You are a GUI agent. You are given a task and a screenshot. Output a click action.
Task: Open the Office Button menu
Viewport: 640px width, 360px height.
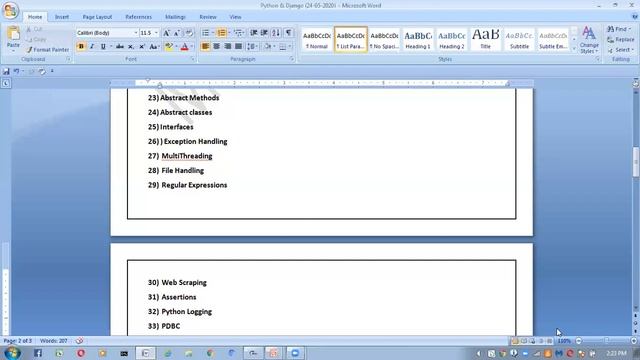pyautogui.click(x=11, y=11)
